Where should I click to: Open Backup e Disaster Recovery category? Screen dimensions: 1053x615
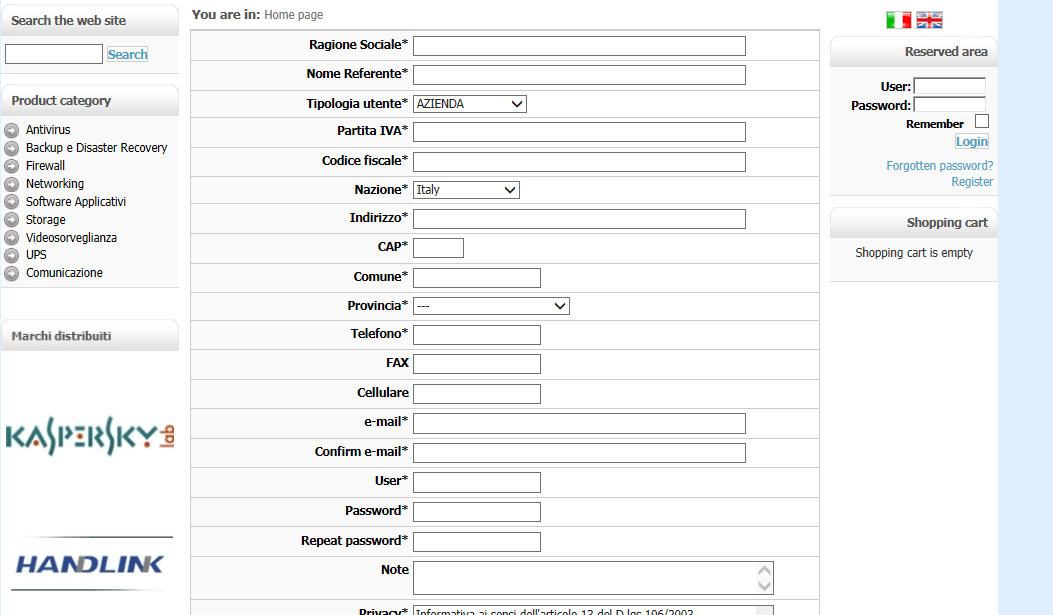tap(97, 148)
